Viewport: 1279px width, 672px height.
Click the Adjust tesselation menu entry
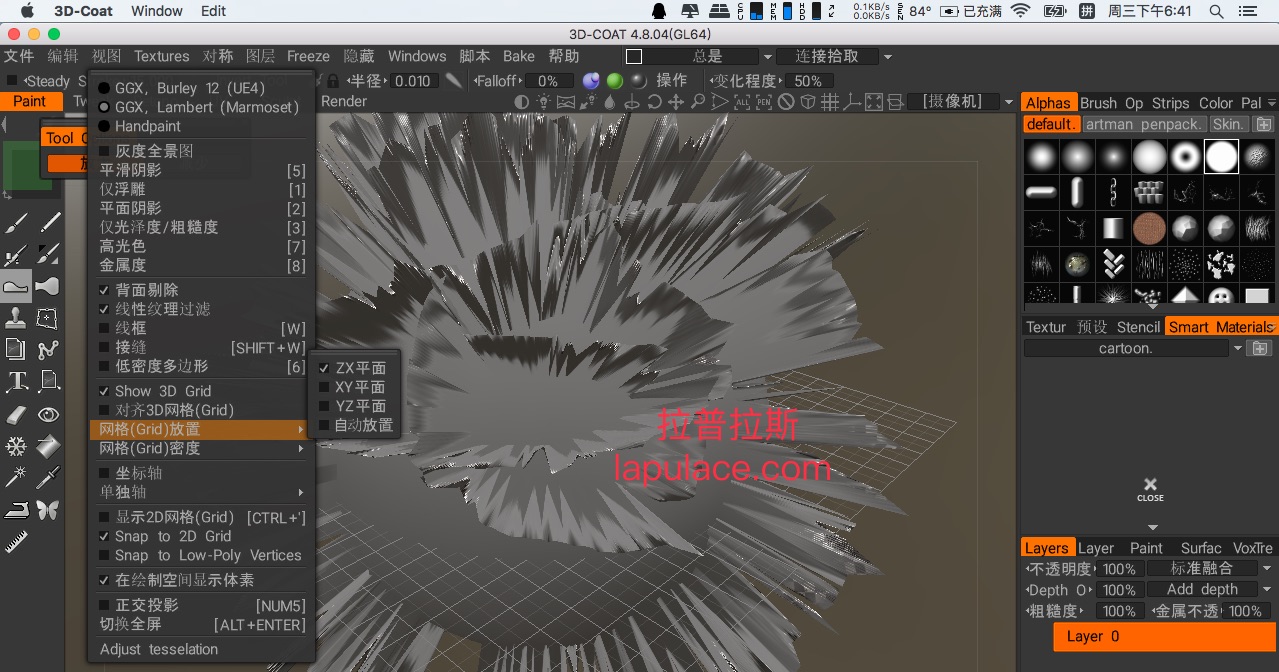(159, 649)
